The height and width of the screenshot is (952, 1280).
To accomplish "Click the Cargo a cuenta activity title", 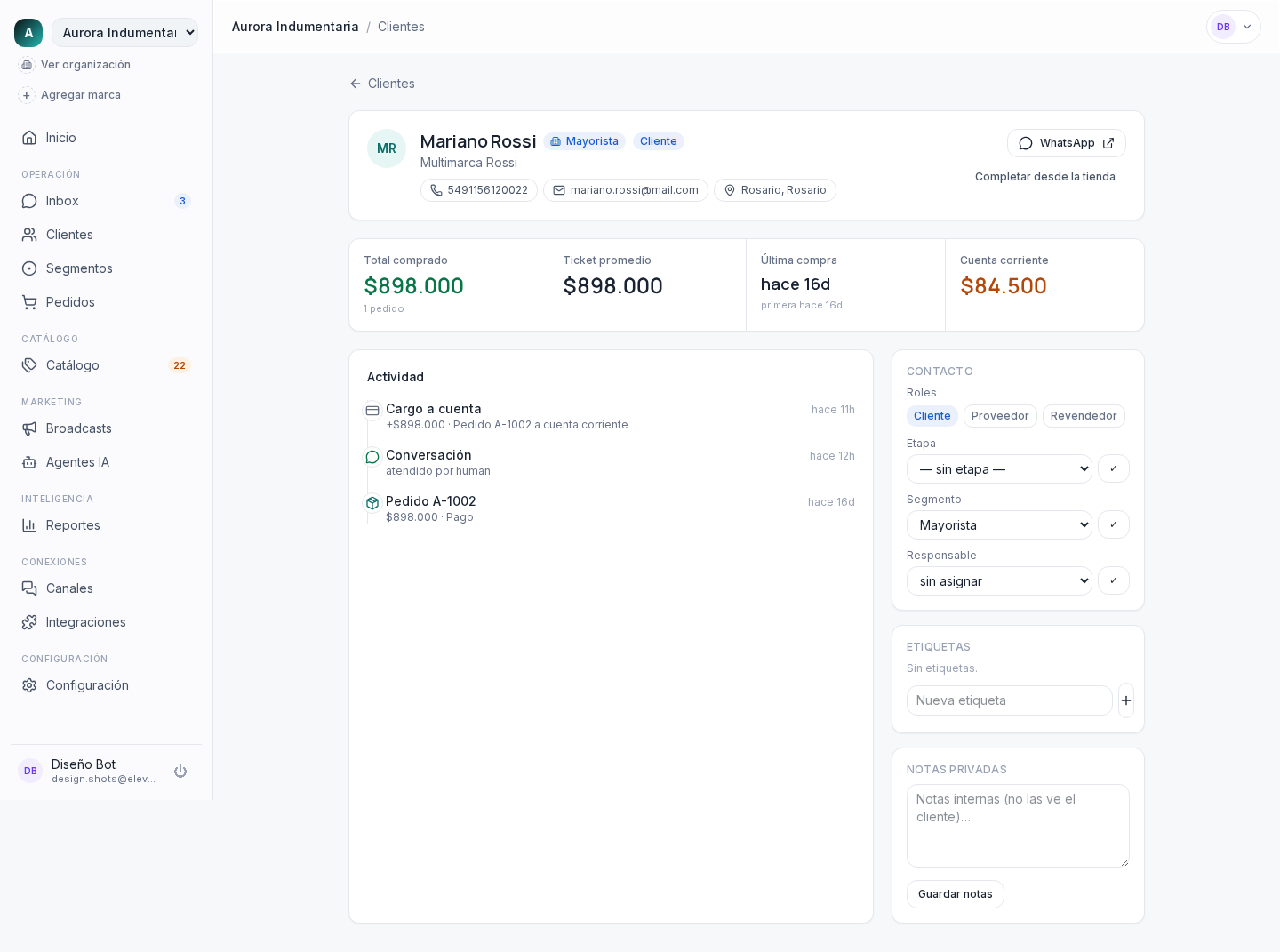I will (434, 409).
